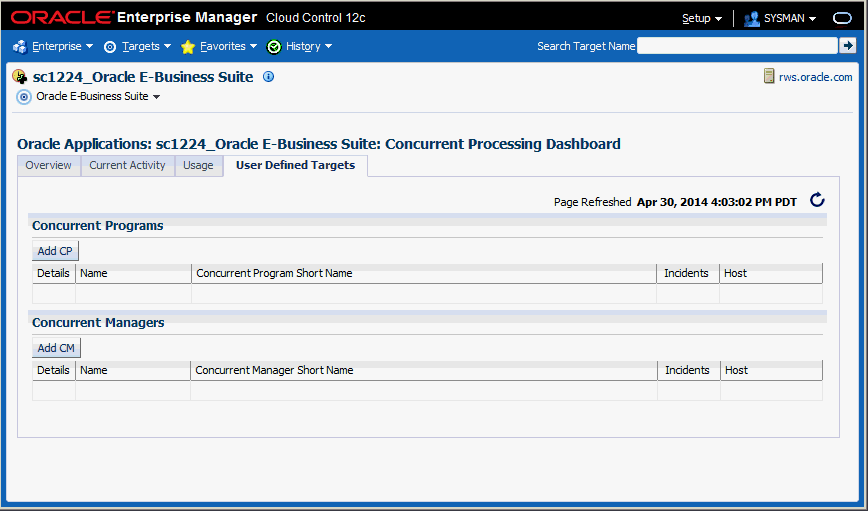This screenshot has width=868, height=511.
Task: Click the sc1224_Oracle E-Business Suite page title
Action: [x=143, y=77]
